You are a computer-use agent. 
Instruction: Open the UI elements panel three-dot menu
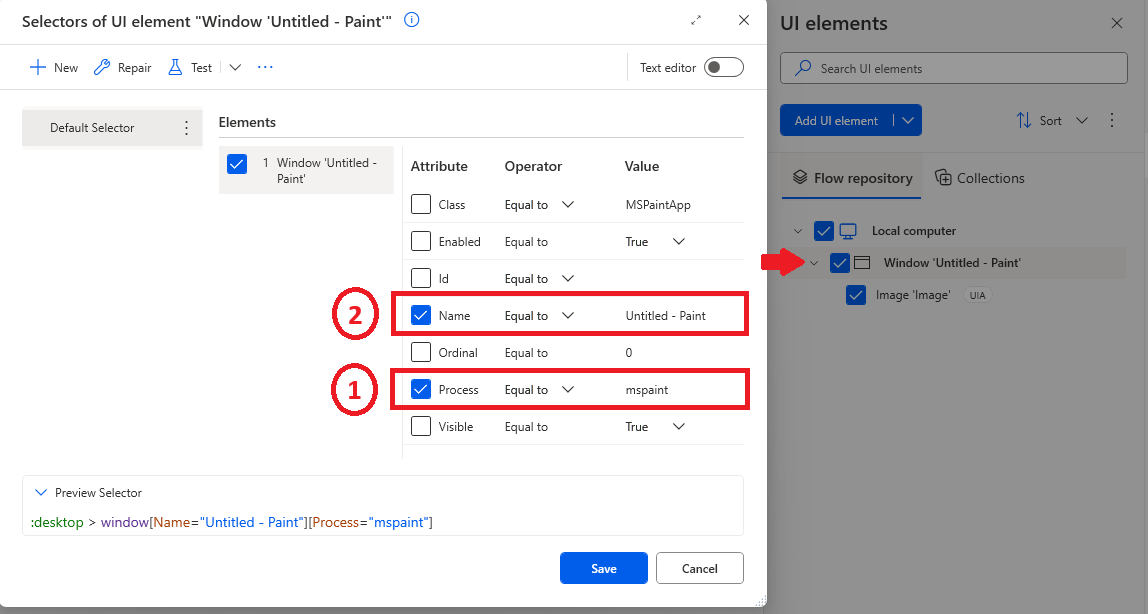[x=1112, y=119]
